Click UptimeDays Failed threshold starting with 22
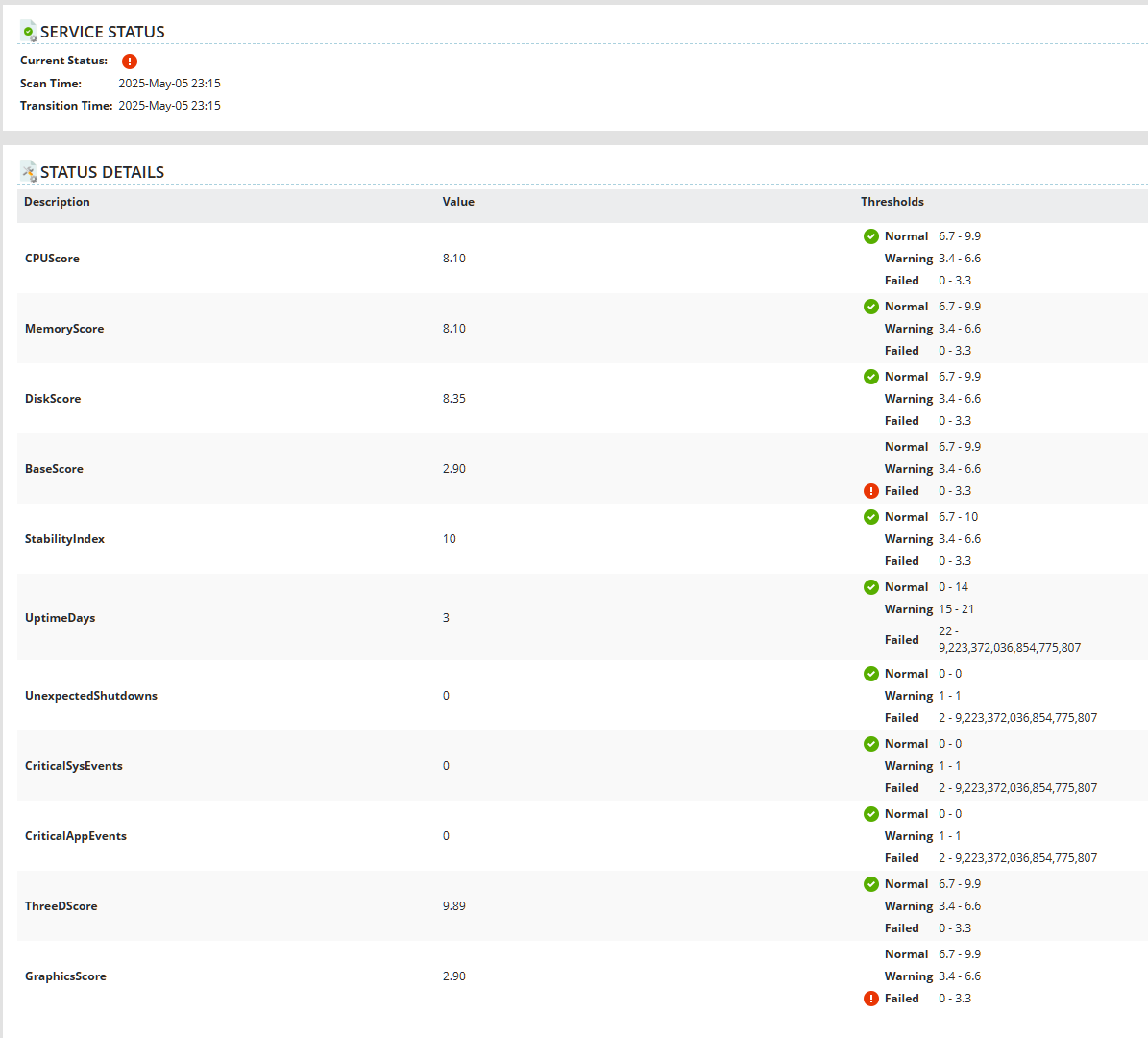1148x1038 pixels. point(1010,639)
